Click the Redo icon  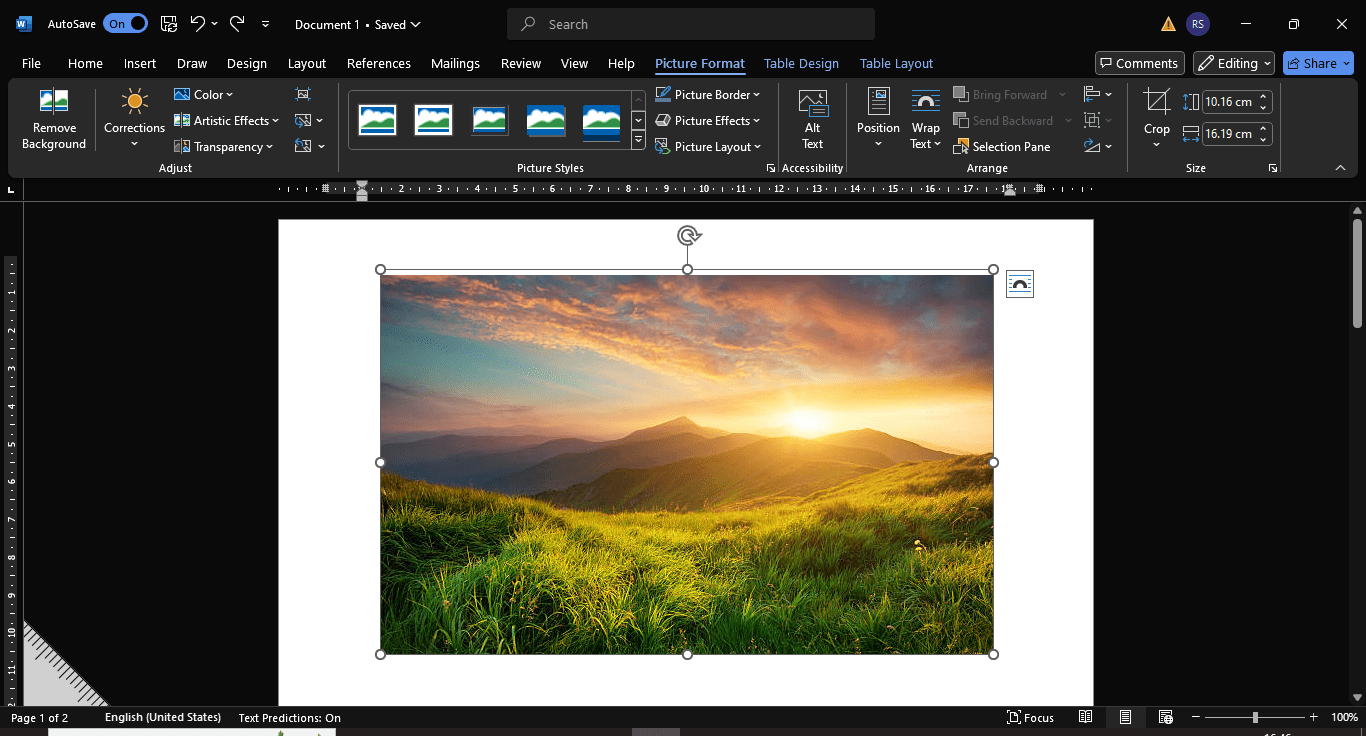coord(237,24)
